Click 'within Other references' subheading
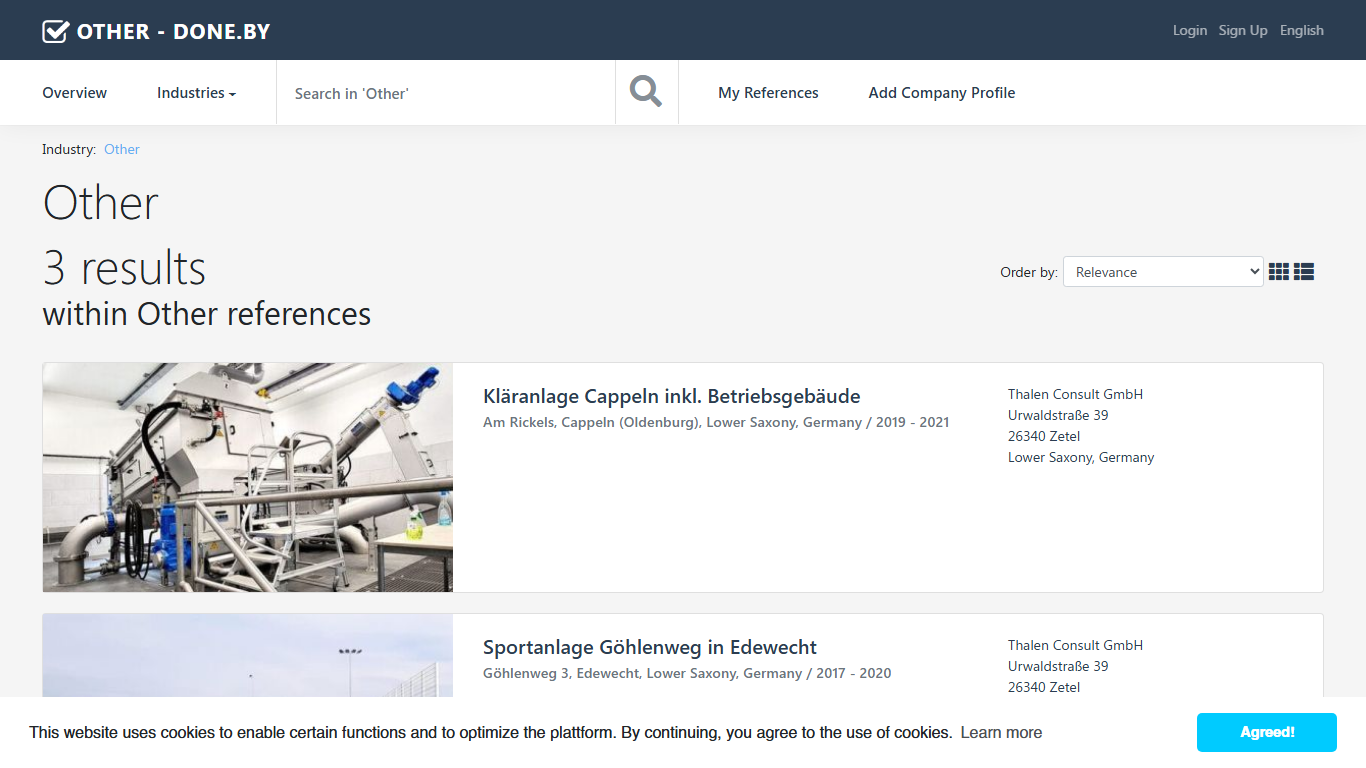The image size is (1366, 768). point(207,314)
